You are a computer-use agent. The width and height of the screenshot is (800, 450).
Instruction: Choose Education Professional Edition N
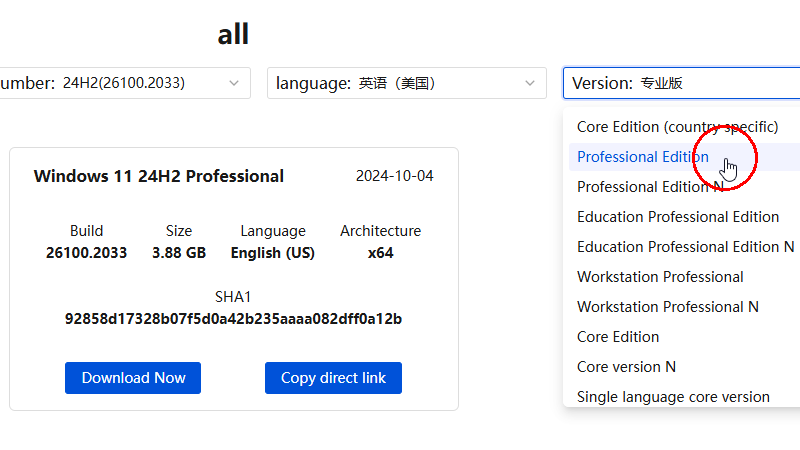pyautogui.click(x=685, y=247)
